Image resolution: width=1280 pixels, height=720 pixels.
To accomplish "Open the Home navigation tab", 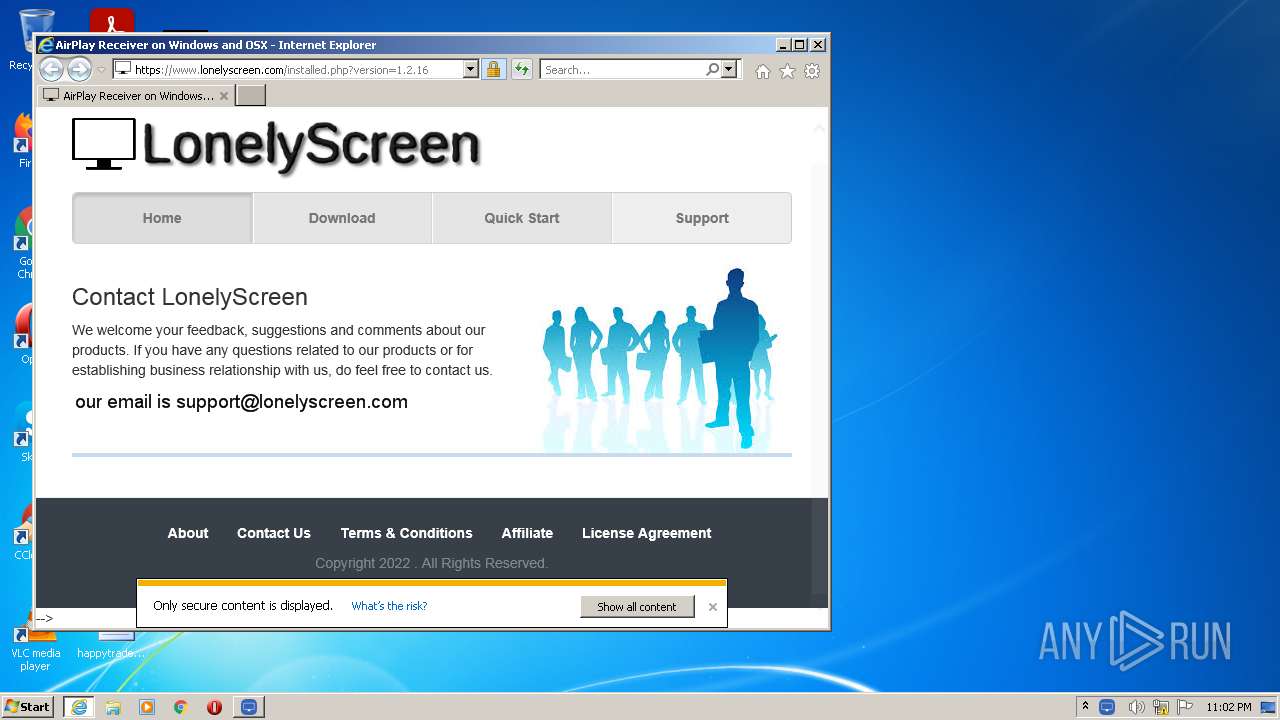I will coord(162,218).
